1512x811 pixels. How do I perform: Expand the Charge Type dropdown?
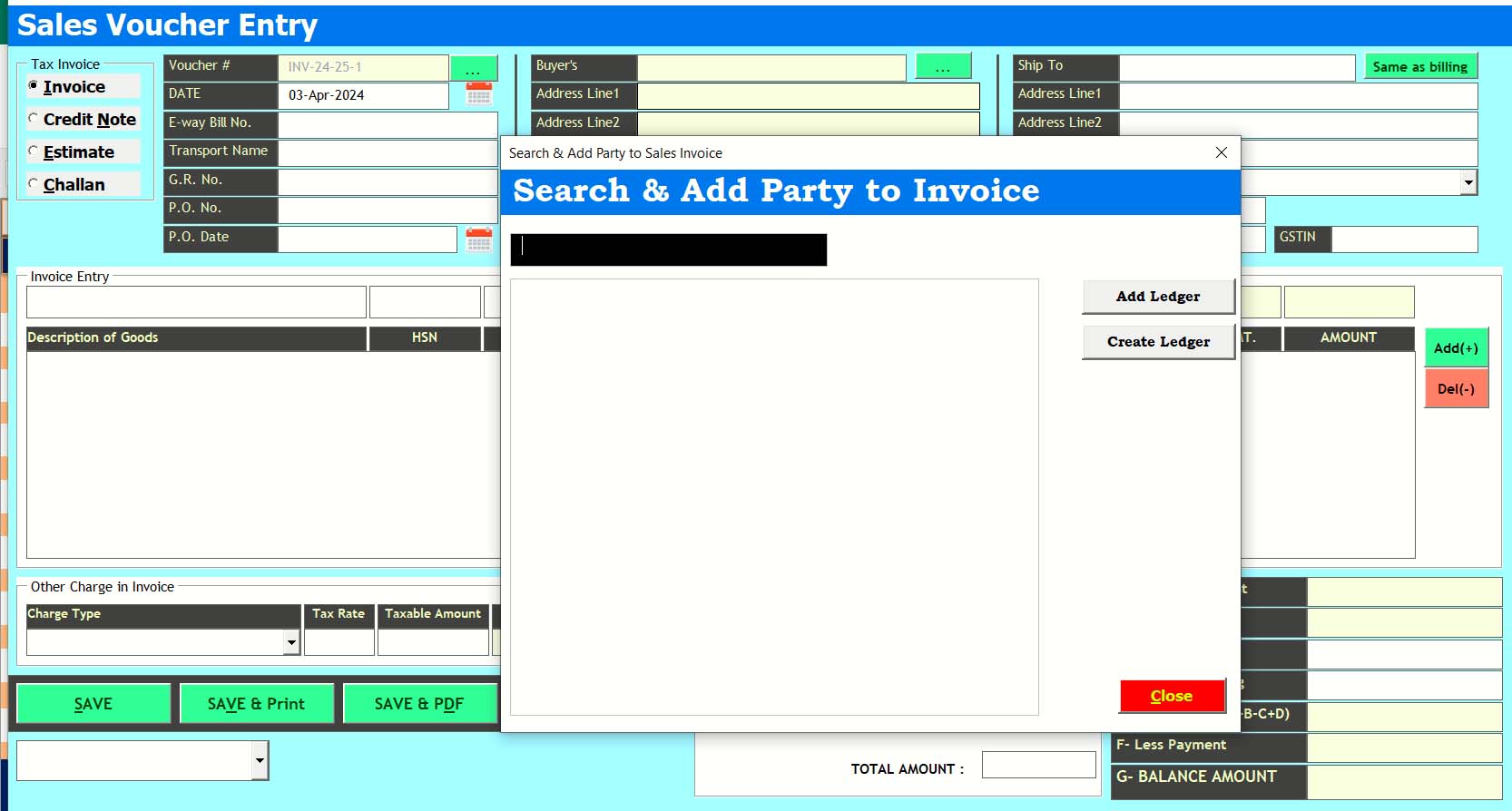(x=291, y=642)
